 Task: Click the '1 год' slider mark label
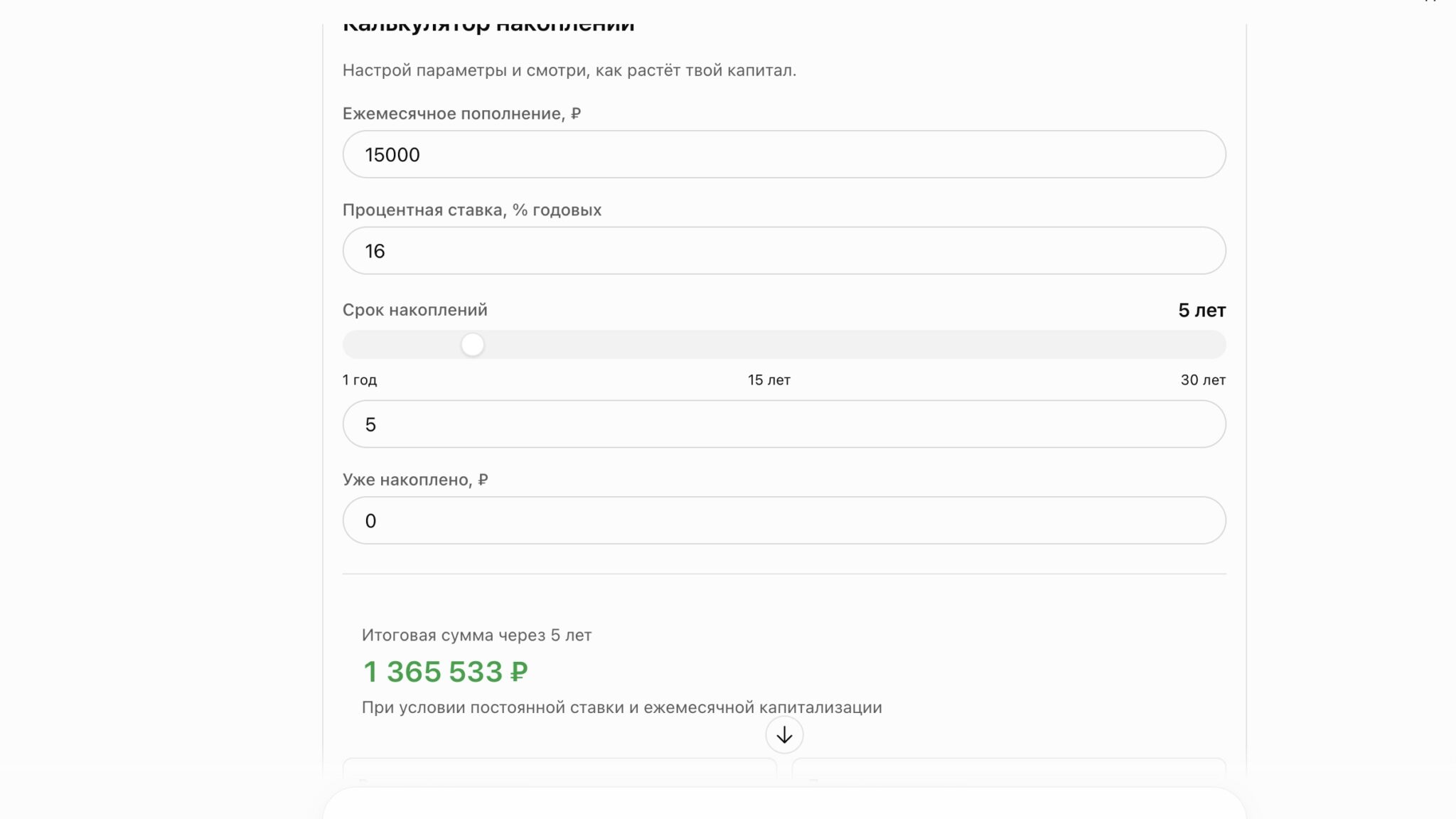pyautogui.click(x=360, y=380)
